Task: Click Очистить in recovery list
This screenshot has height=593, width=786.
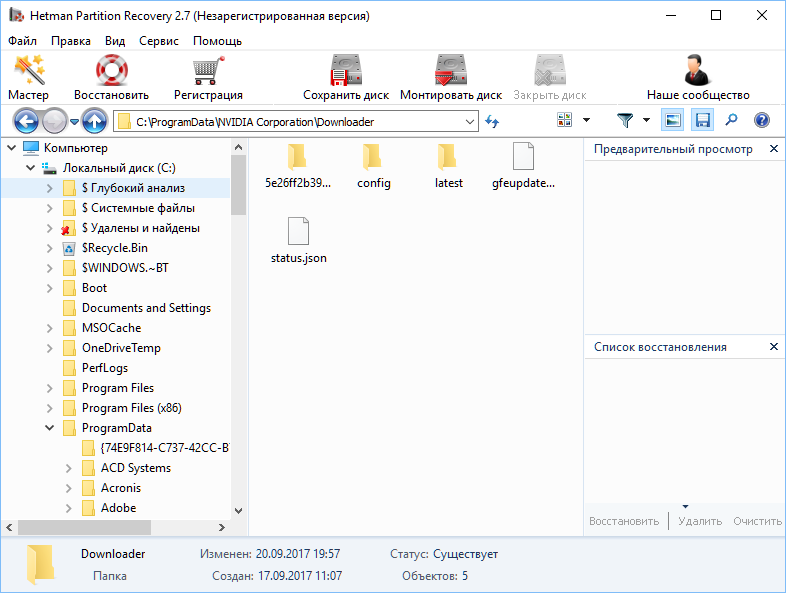Action: point(757,521)
